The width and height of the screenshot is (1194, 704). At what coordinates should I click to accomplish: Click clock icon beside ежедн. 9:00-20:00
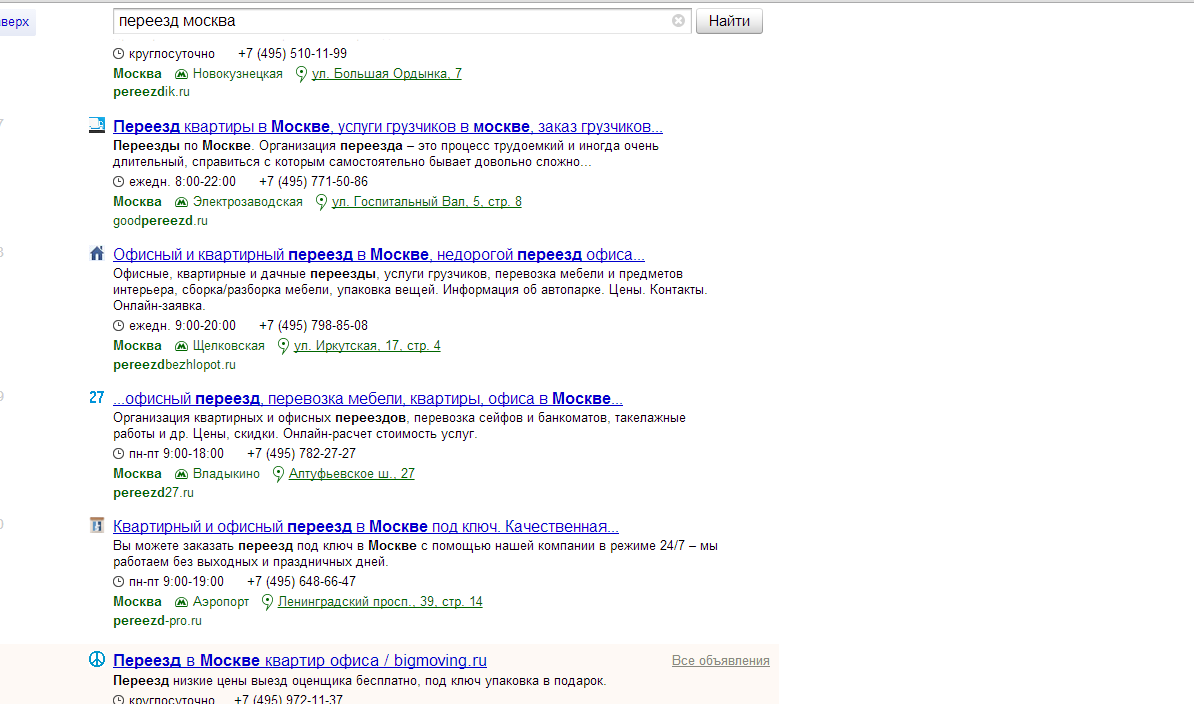(118, 325)
